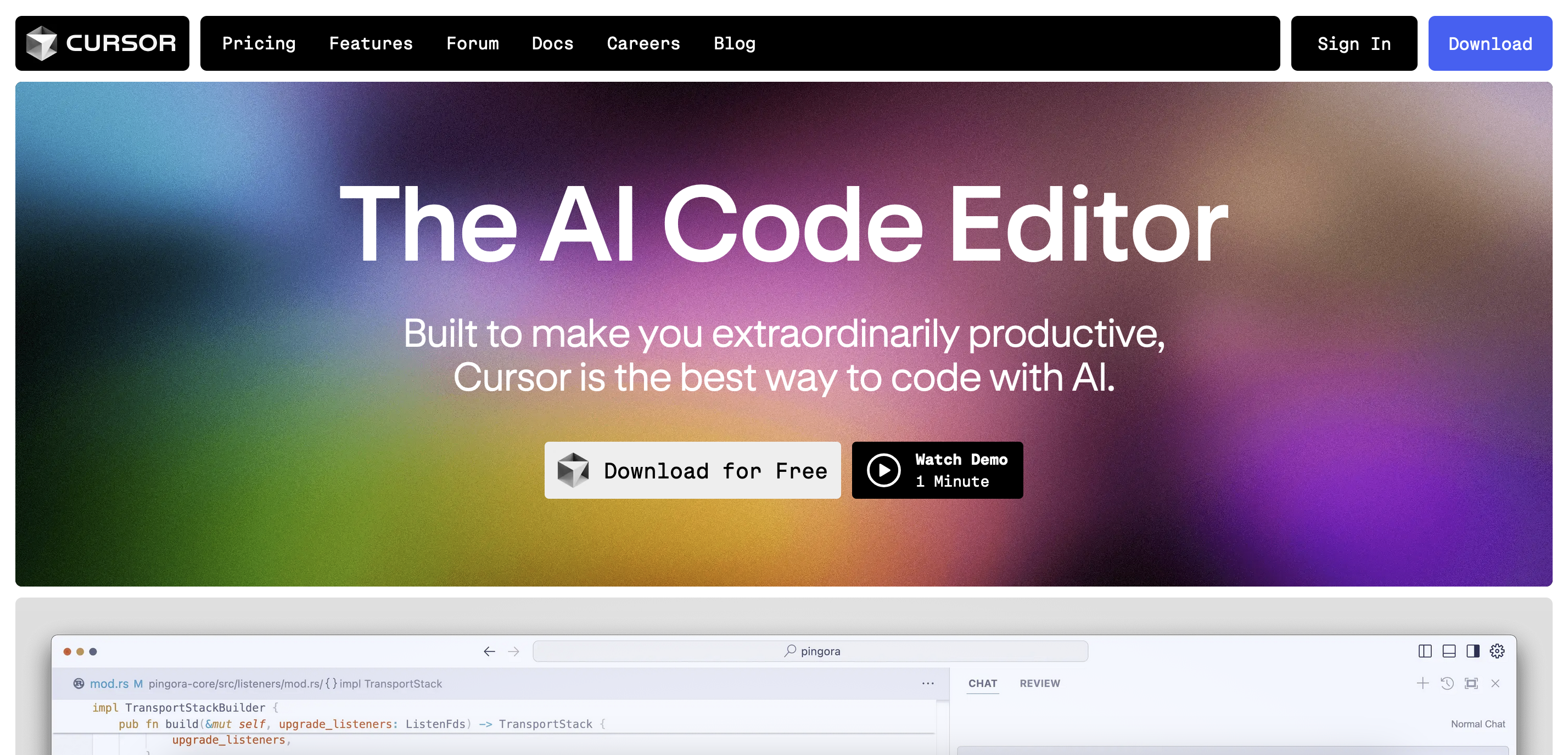Screen dimensions: 1568x755
Task: Click the Sign In button
Action: click(1354, 42)
